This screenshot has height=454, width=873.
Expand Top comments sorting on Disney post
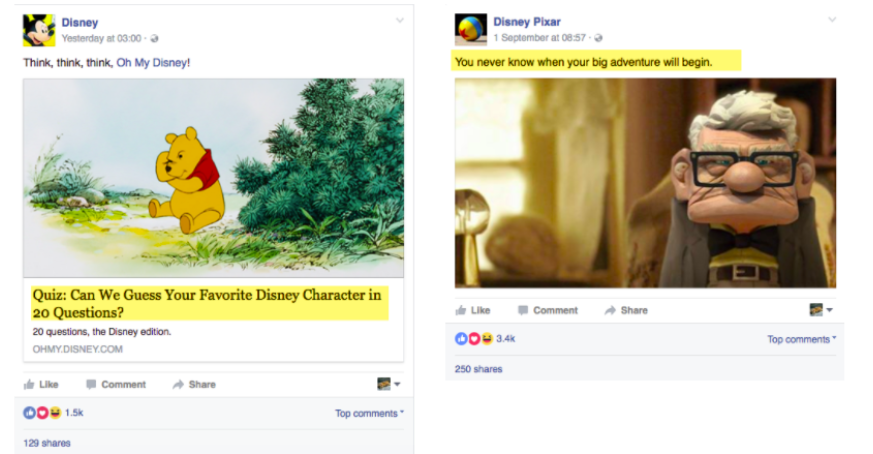coord(369,413)
